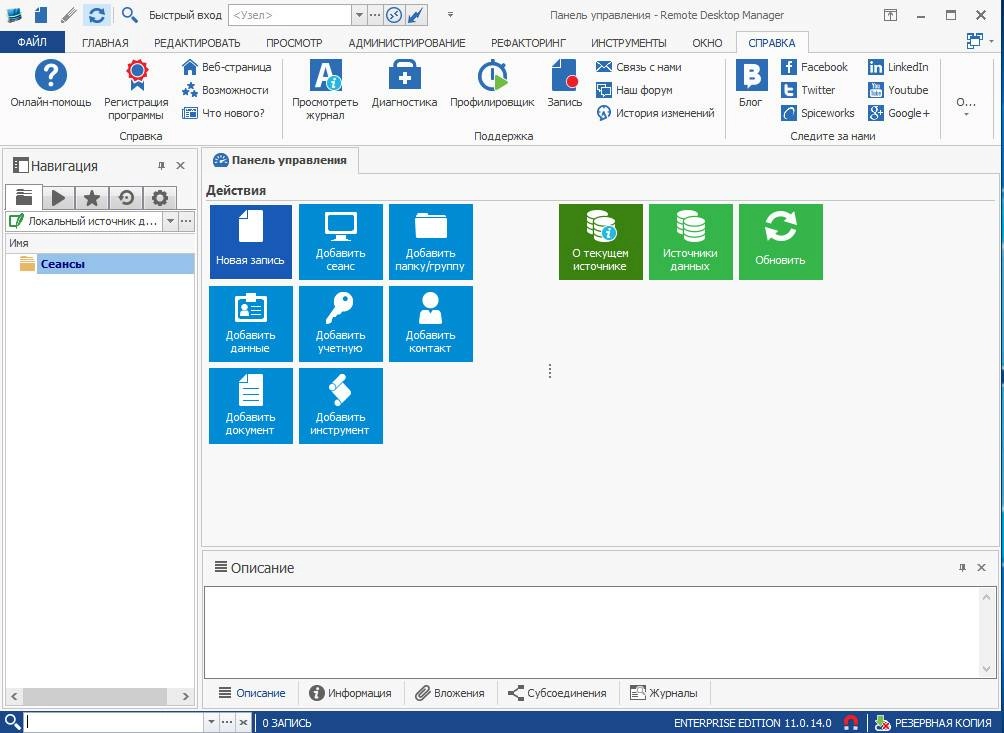Switch to Субсоединения bottom tab
The width and height of the screenshot is (1004, 733).
[x=556, y=693]
